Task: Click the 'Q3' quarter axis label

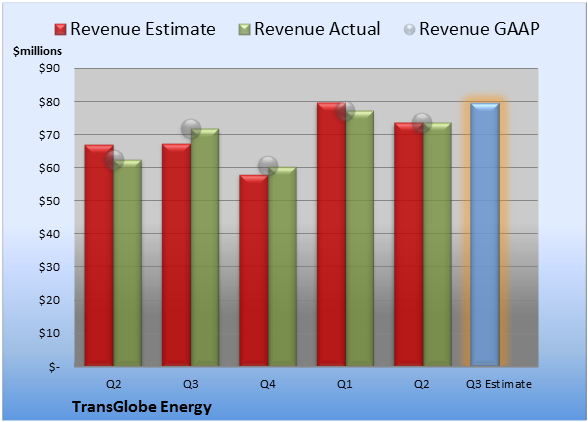Action: point(190,384)
